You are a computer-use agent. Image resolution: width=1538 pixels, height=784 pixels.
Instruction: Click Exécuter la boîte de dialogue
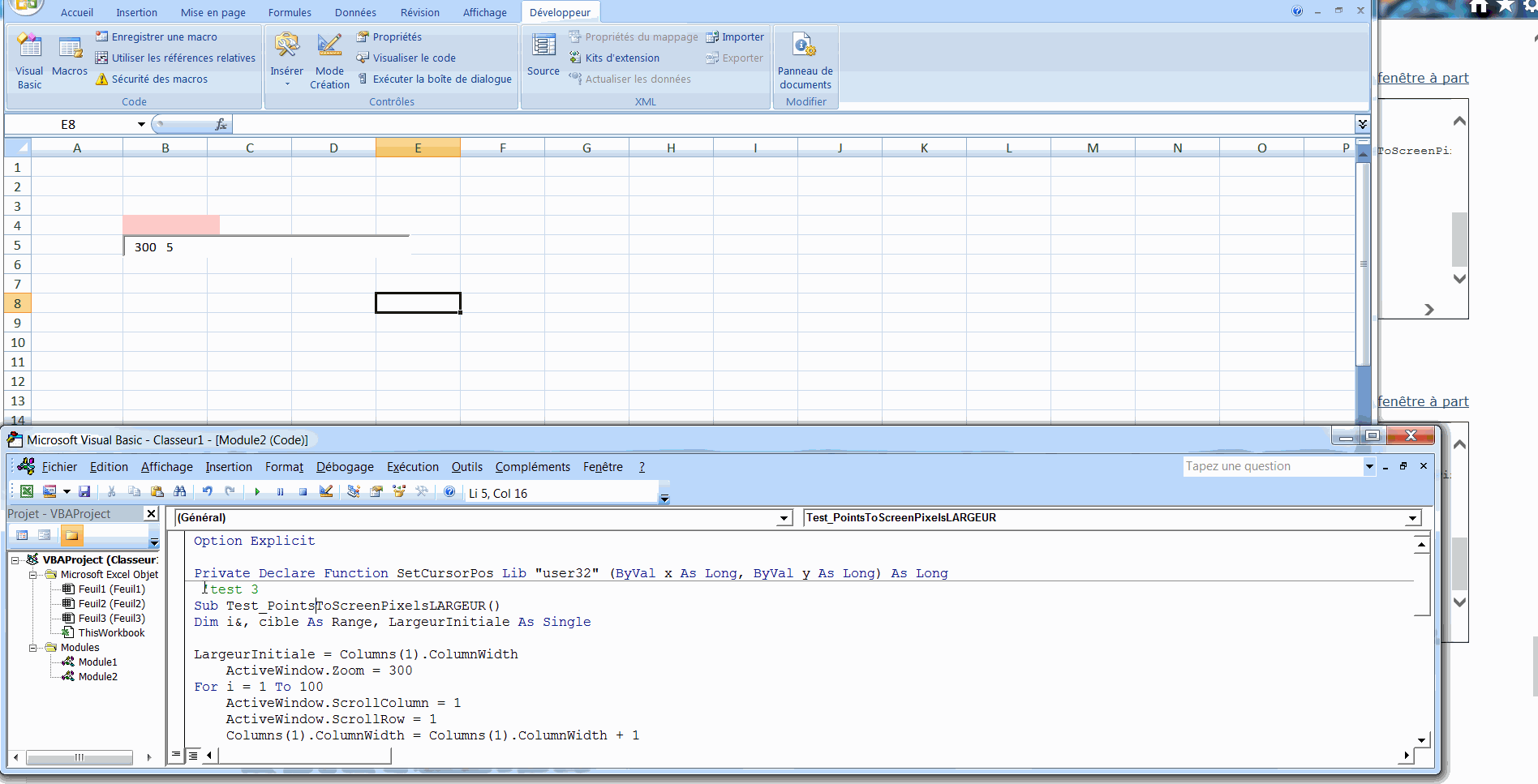[x=434, y=79]
